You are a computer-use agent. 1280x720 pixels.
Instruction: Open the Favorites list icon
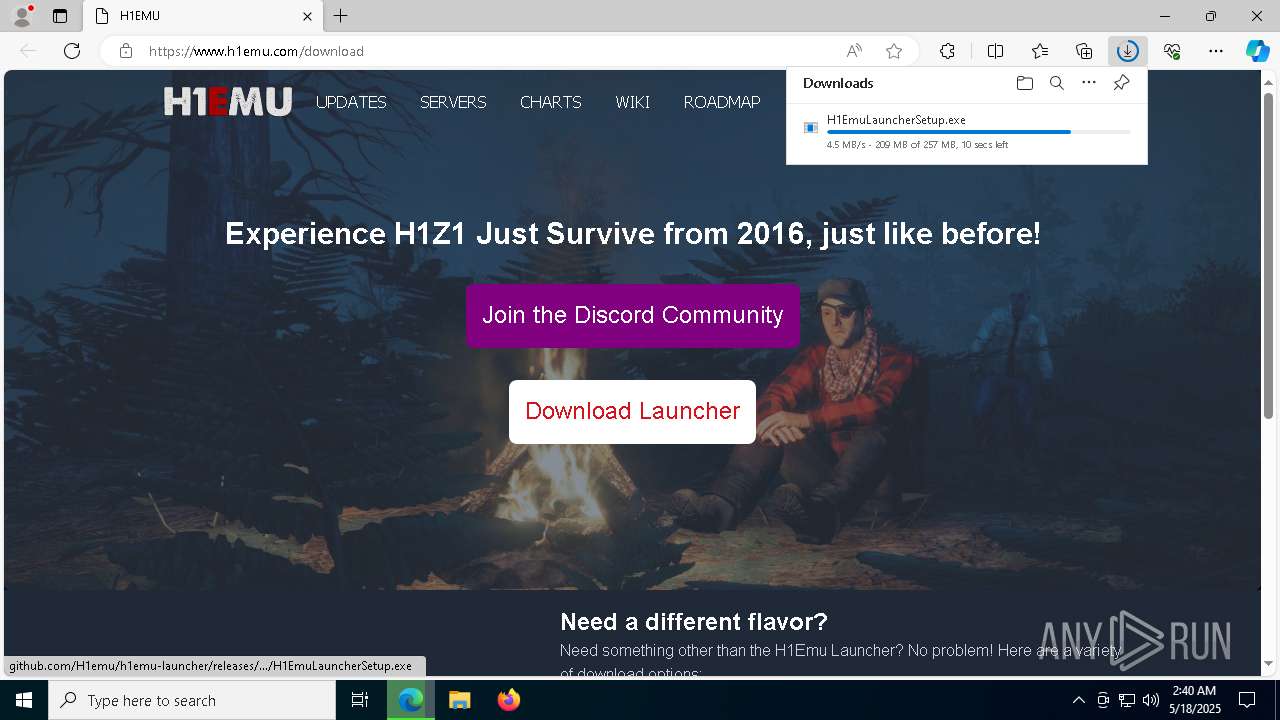pyautogui.click(x=1040, y=51)
